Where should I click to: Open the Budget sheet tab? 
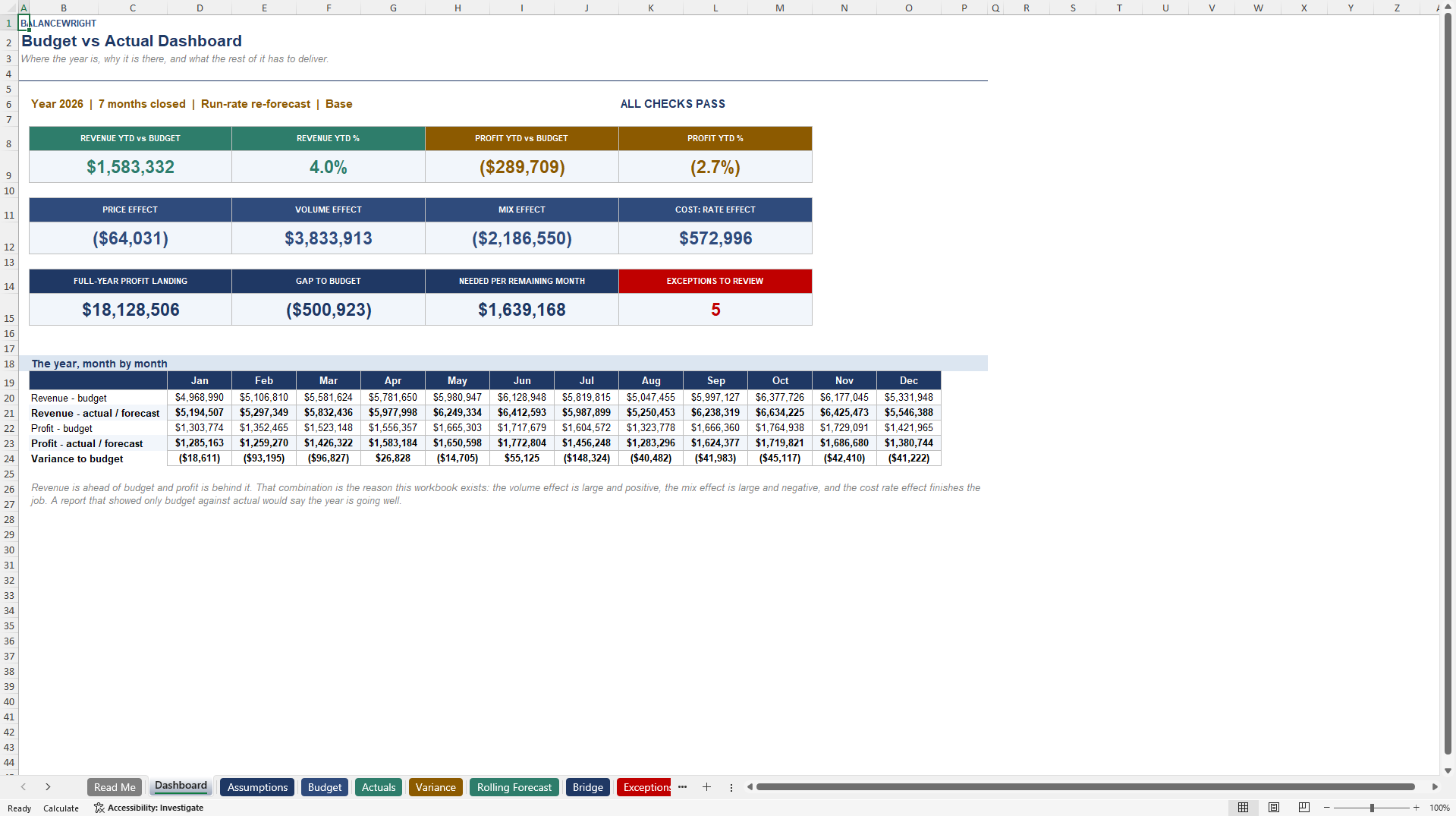tap(325, 787)
